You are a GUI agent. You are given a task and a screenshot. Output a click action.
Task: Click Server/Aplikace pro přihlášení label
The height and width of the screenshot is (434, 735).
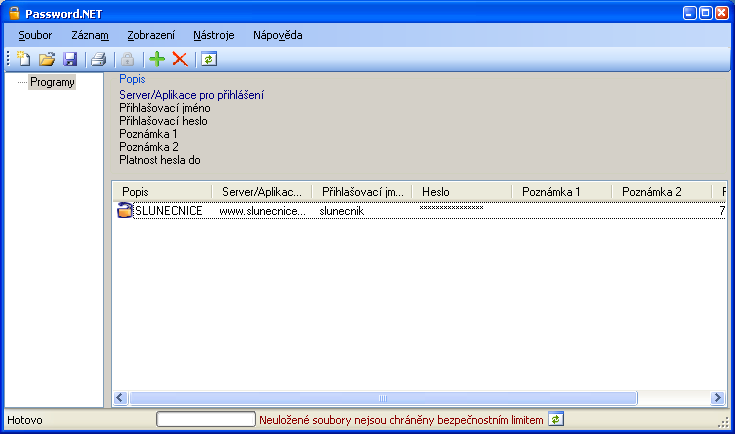[x=191, y=95]
